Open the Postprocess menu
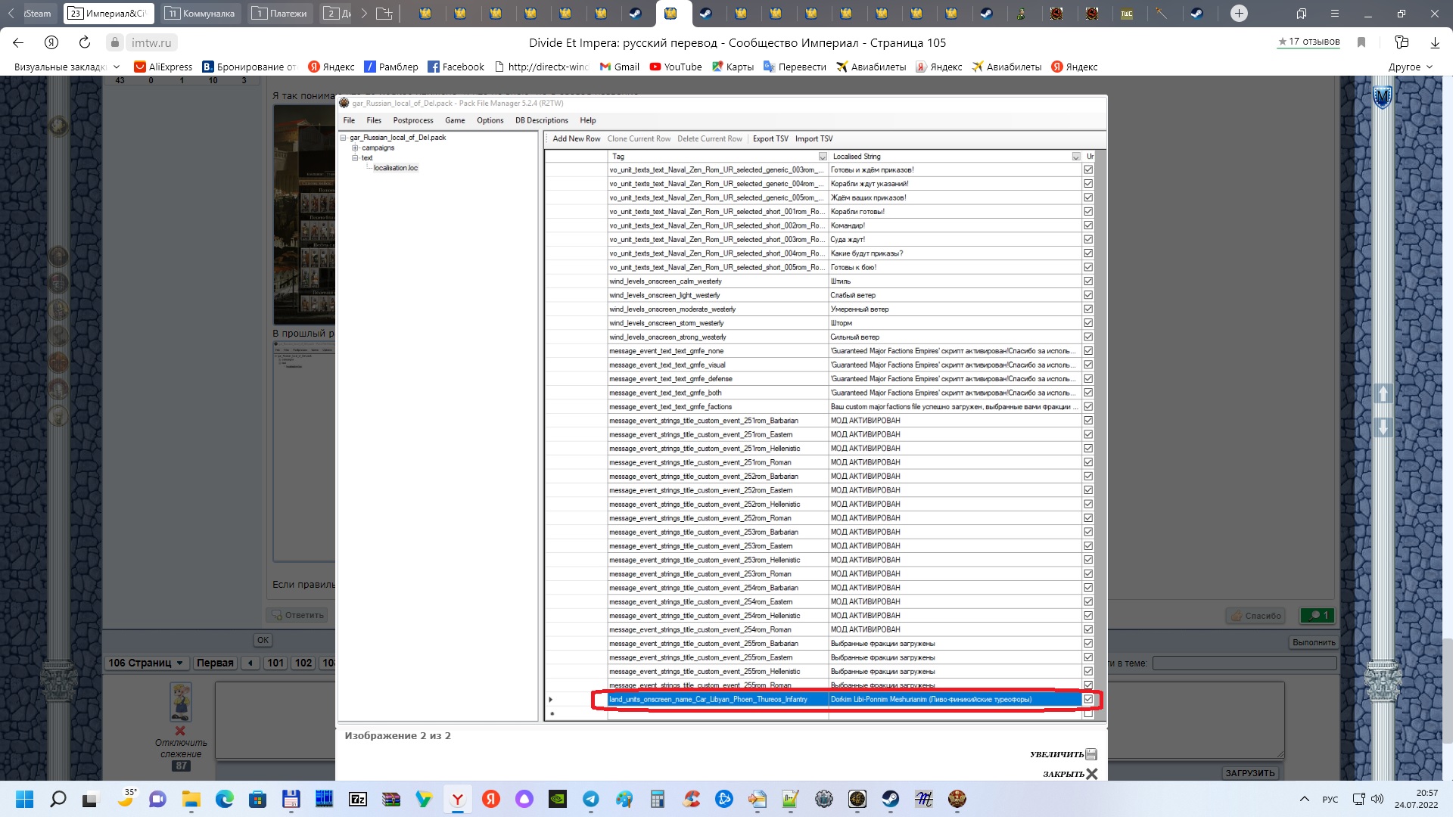The height and width of the screenshot is (817, 1456). coord(413,120)
